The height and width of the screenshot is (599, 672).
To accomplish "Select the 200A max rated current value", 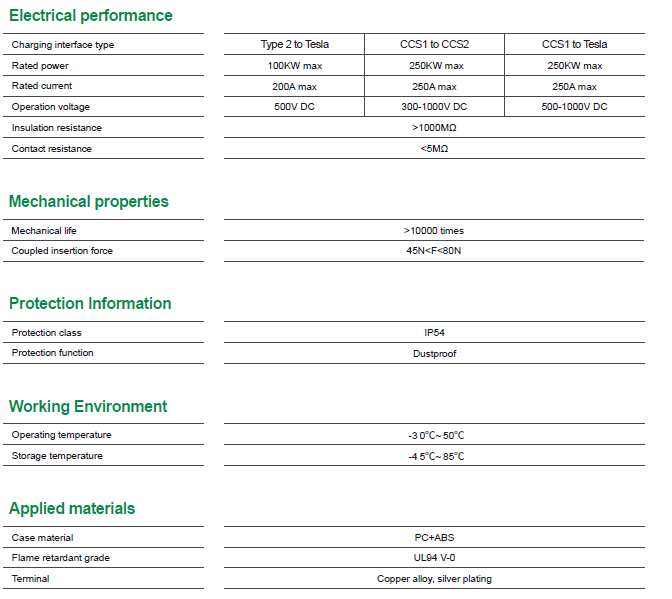I will [294, 86].
